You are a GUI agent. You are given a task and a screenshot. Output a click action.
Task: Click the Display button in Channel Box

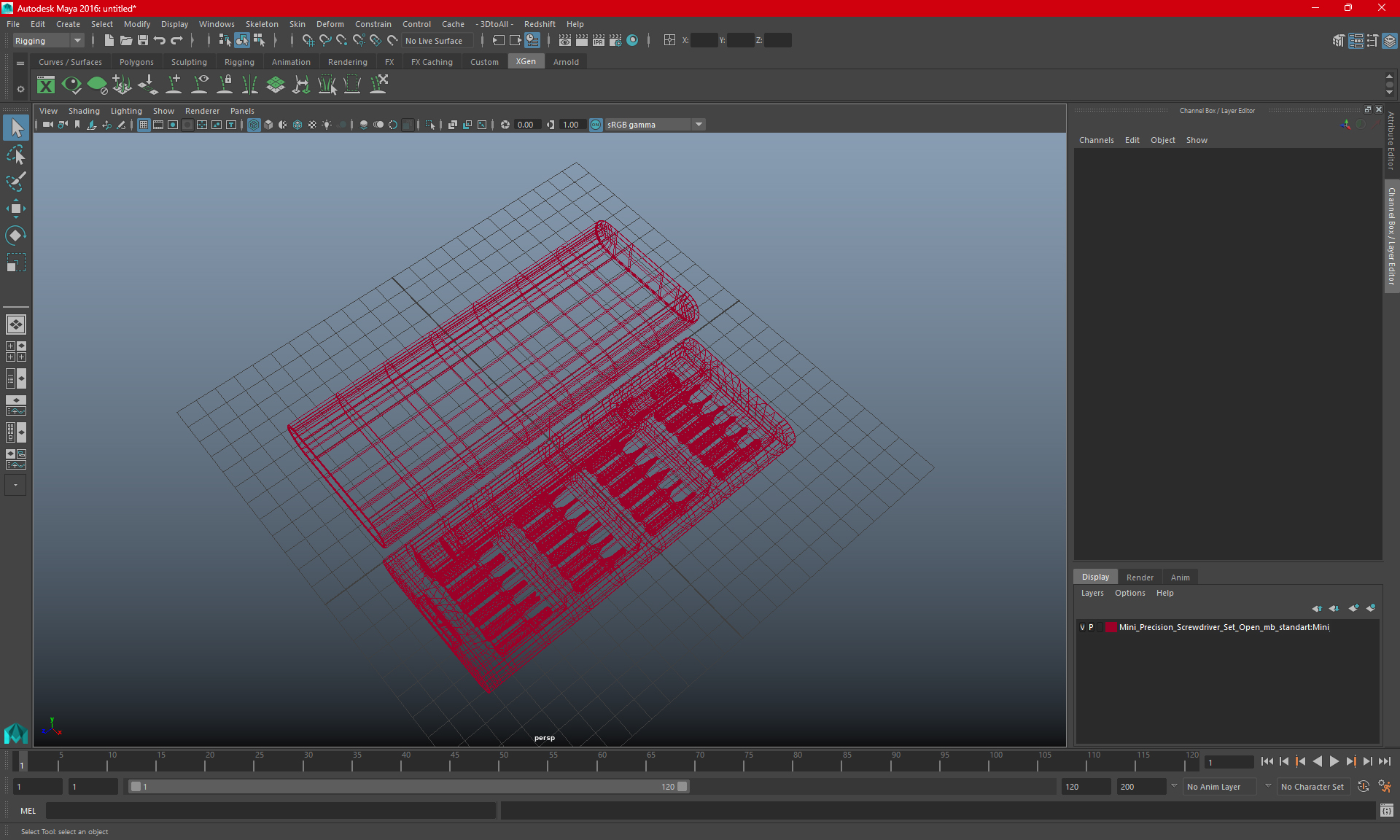tap(1097, 576)
